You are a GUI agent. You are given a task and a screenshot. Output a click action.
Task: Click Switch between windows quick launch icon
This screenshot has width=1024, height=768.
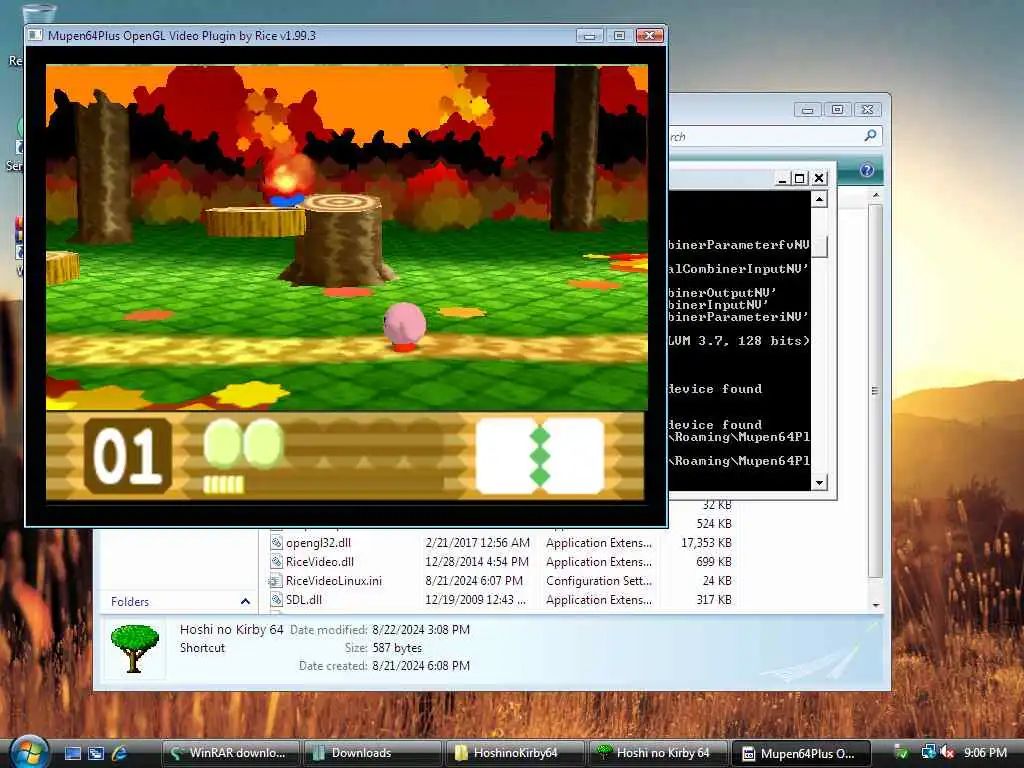click(x=96, y=753)
